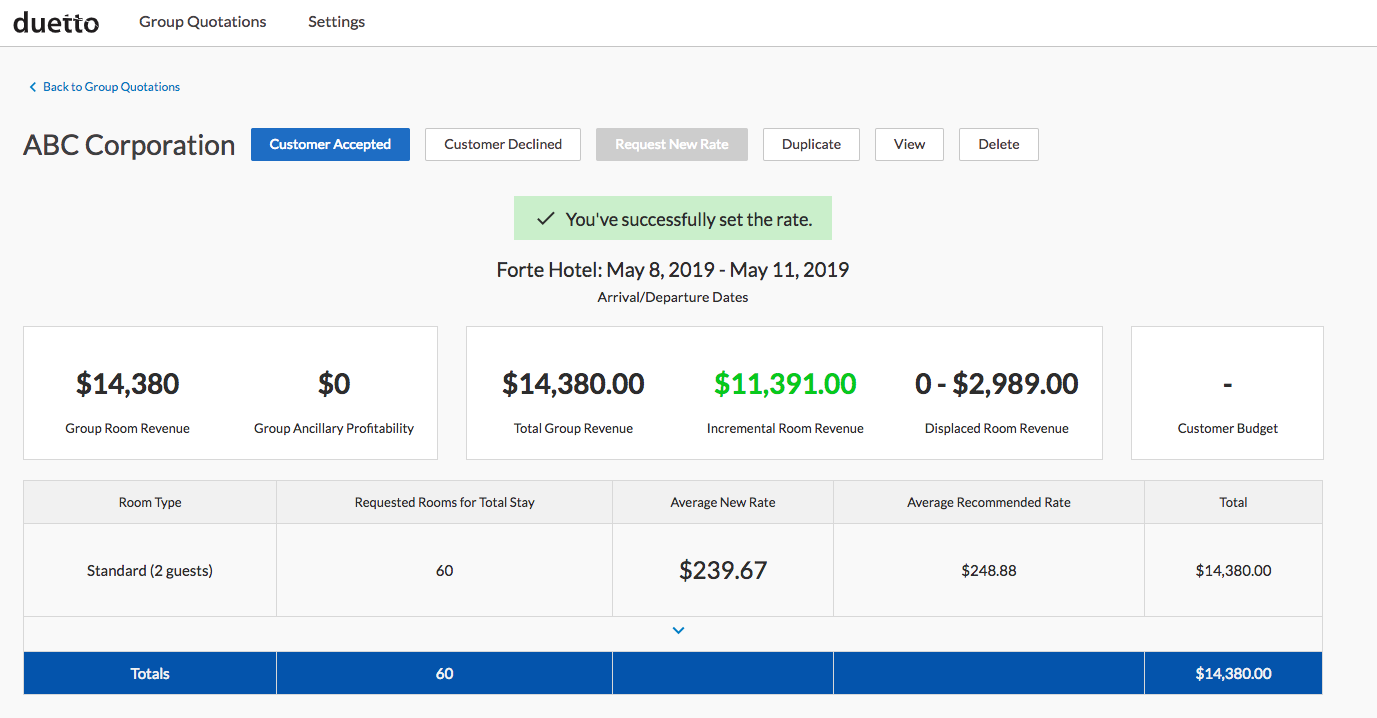Click the Request New Rate button
The width and height of the screenshot is (1377, 718).
(671, 144)
